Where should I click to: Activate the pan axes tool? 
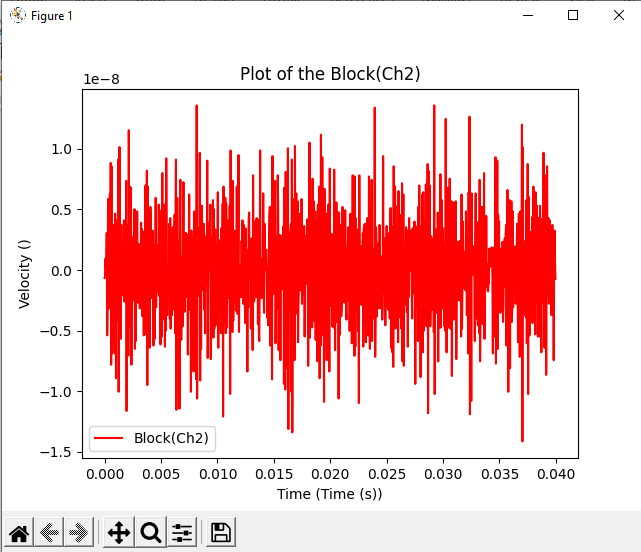pos(119,532)
